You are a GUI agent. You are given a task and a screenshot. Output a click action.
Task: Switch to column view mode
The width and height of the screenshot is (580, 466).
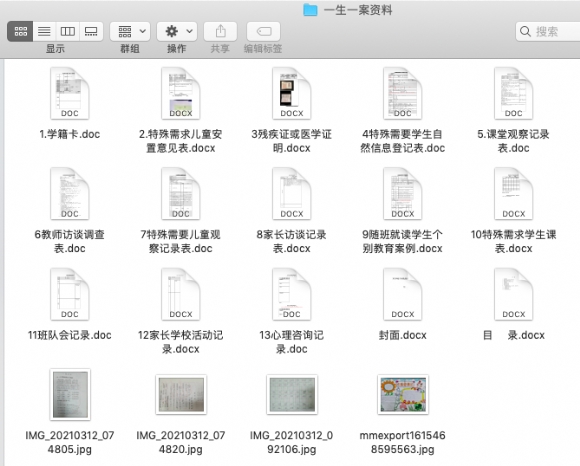[x=67, y=31]
